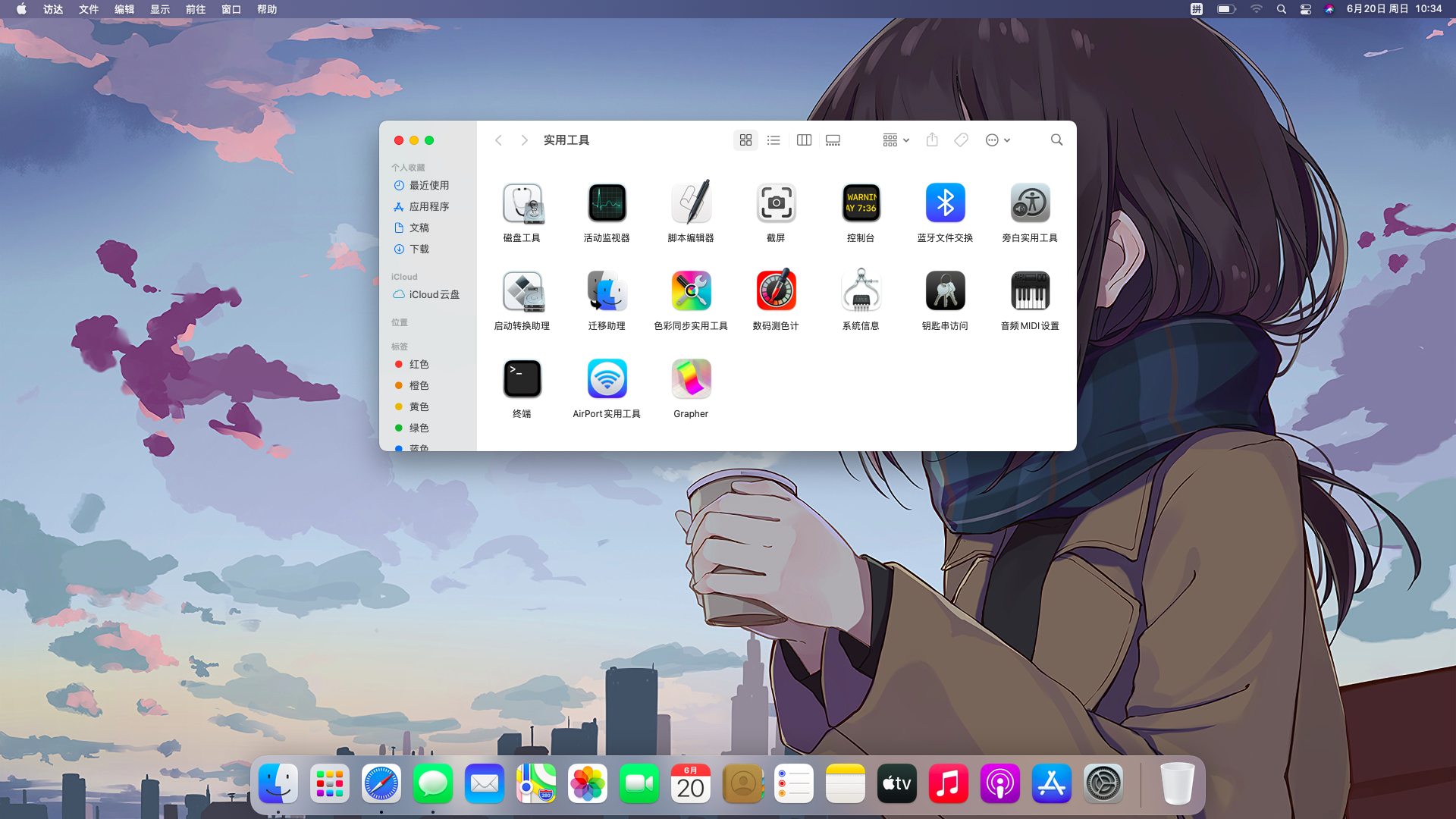The image size is (1456, 819).
Task: Open Control Center in menu bar
Action: tap(1305, 9)
